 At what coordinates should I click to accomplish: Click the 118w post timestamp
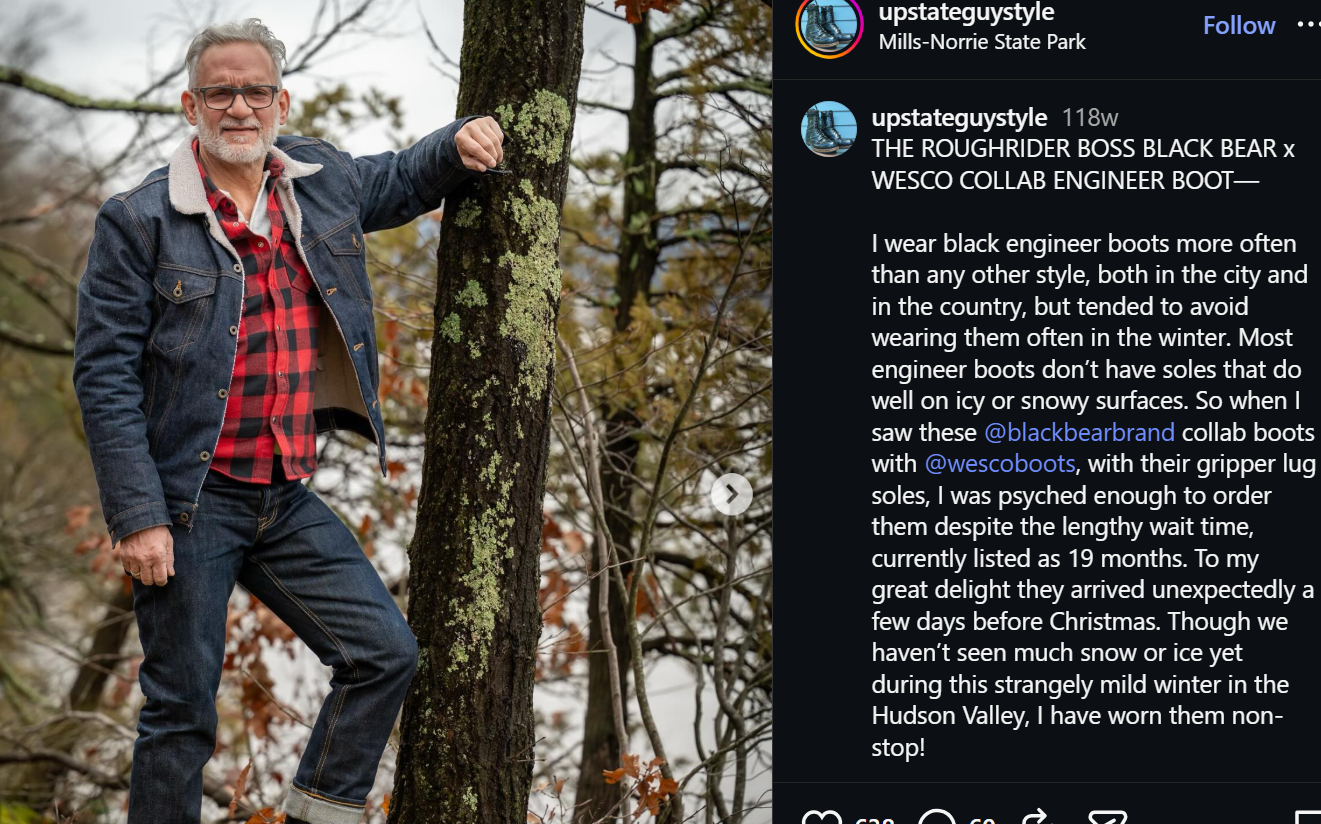[1090, 118]
